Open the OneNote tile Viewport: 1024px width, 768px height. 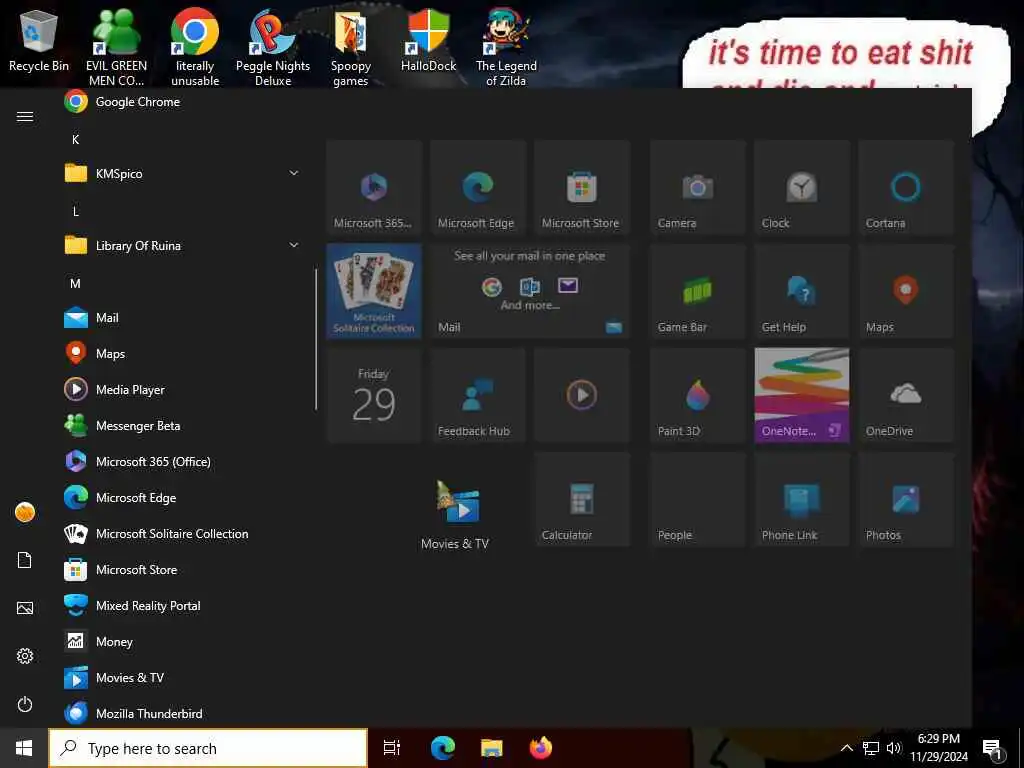point(801,395)
